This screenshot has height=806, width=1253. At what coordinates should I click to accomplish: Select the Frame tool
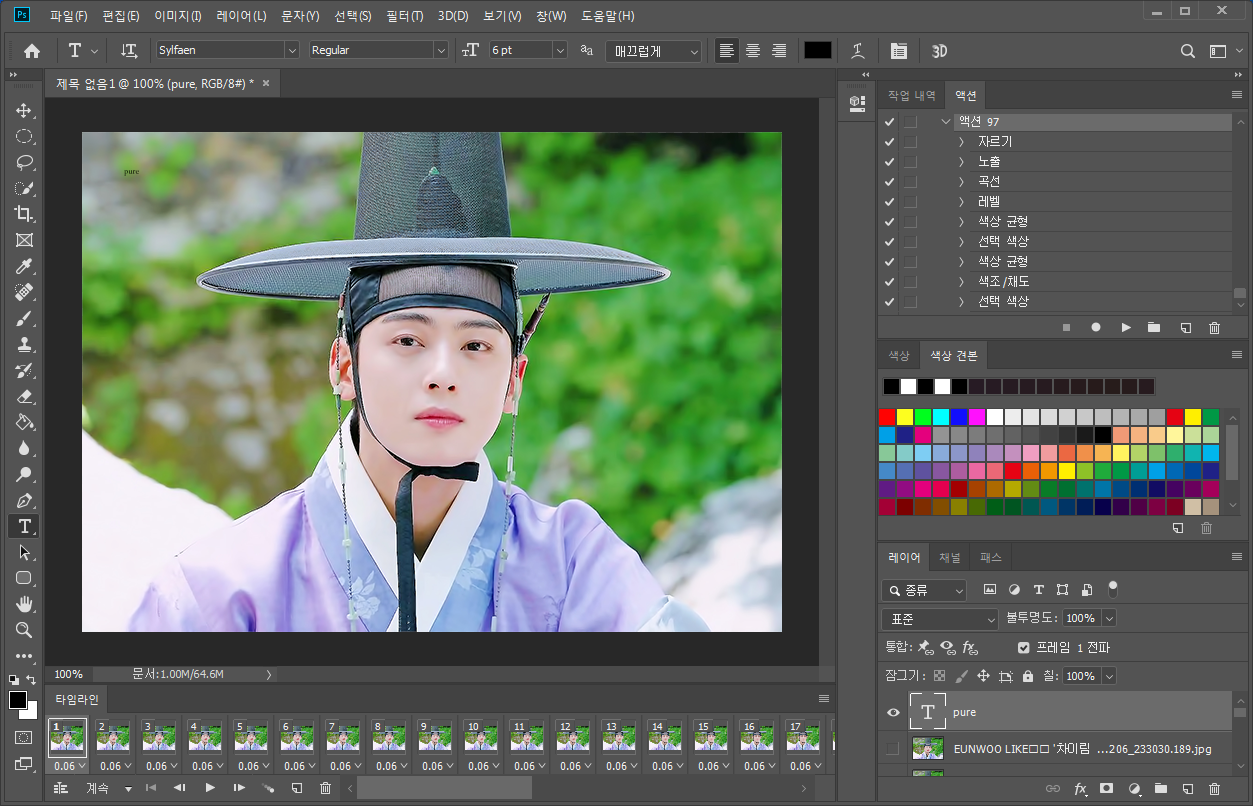click(24, 240)
